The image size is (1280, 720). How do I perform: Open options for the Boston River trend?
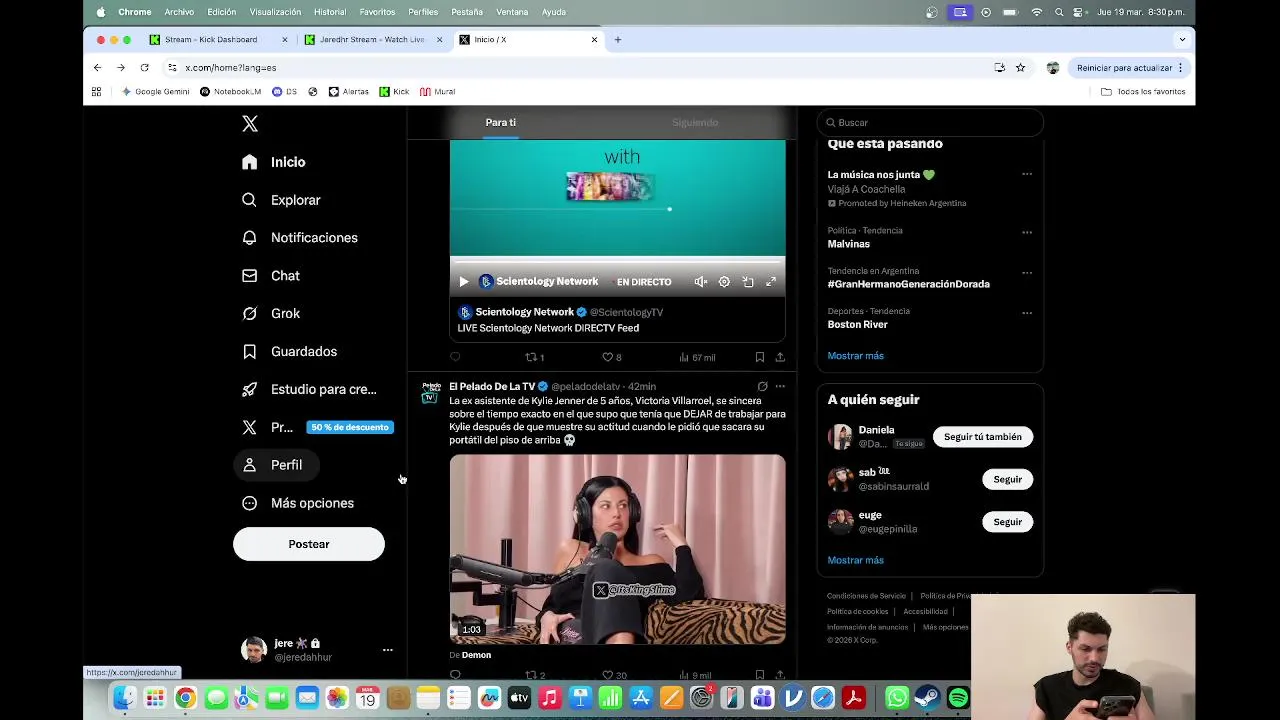coord(1026,312)
